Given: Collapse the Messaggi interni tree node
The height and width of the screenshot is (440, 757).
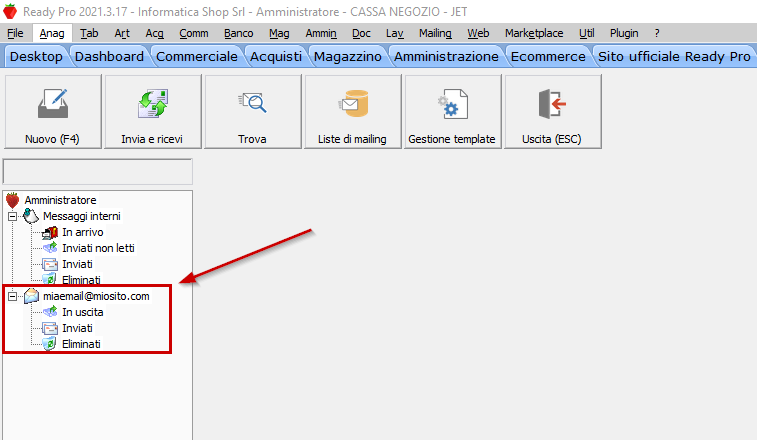Looking at the screenshot, I should pyautogui.click(x=13, y=216).
